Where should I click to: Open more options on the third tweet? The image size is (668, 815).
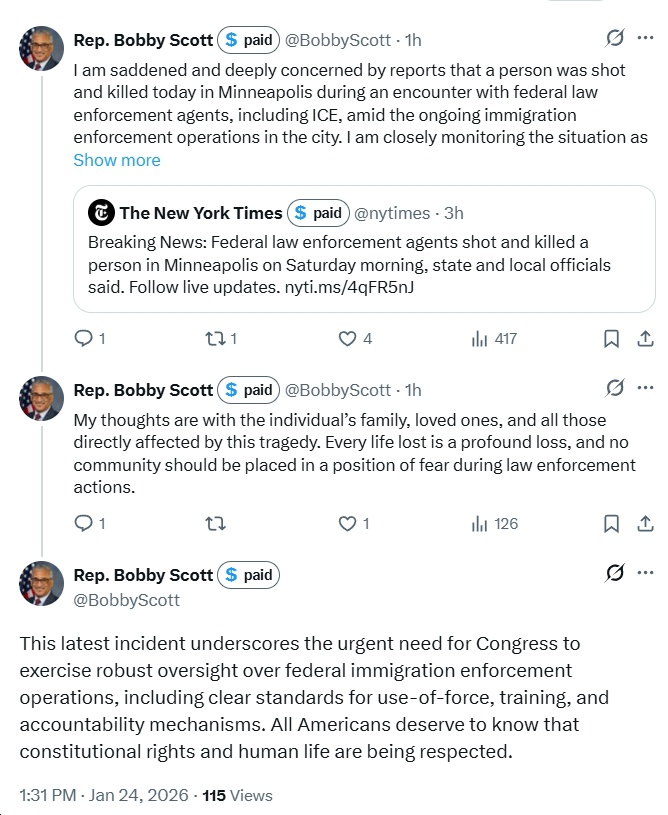[x=645, y=573]
